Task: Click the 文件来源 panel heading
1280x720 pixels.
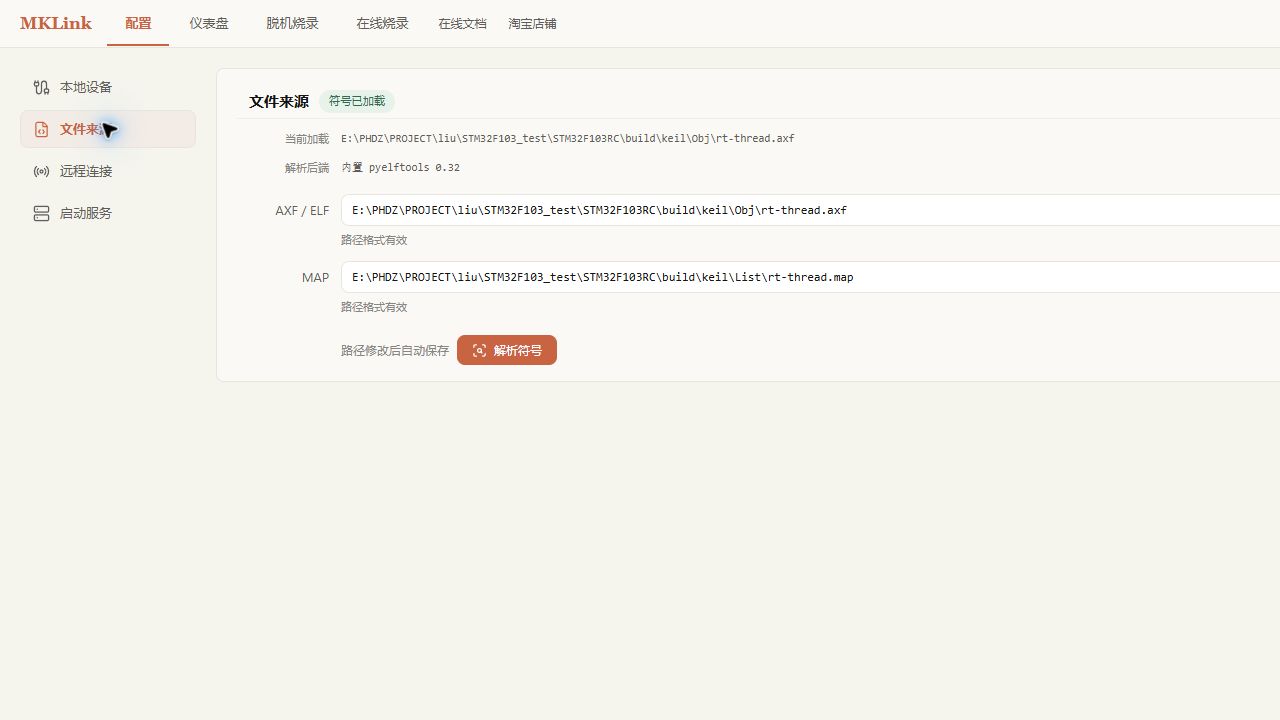Action: coord(279,101)
